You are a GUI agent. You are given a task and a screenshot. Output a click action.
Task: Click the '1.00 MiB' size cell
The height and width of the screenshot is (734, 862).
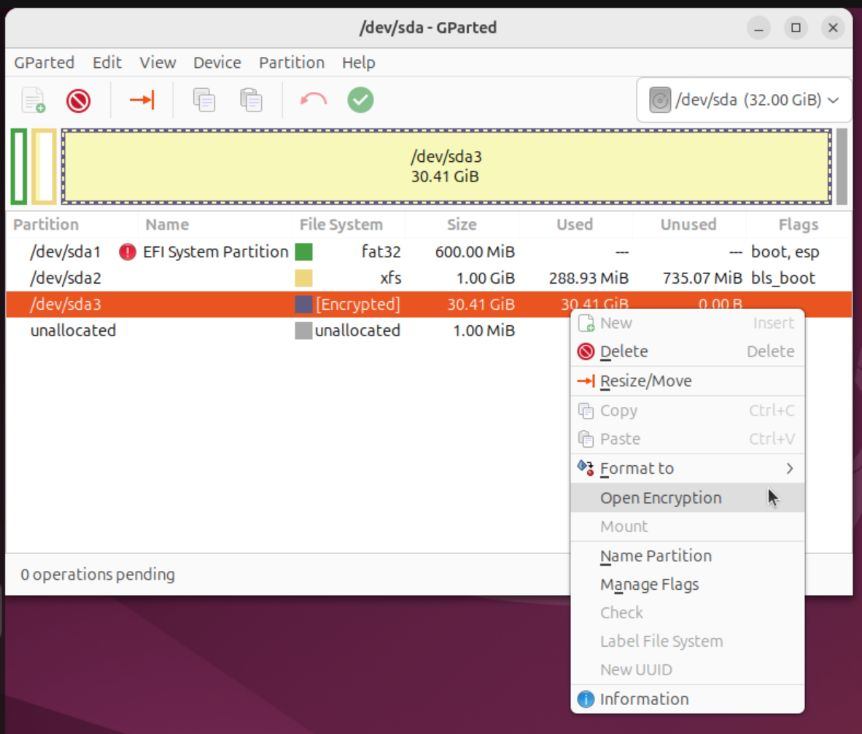coord(484,330)
